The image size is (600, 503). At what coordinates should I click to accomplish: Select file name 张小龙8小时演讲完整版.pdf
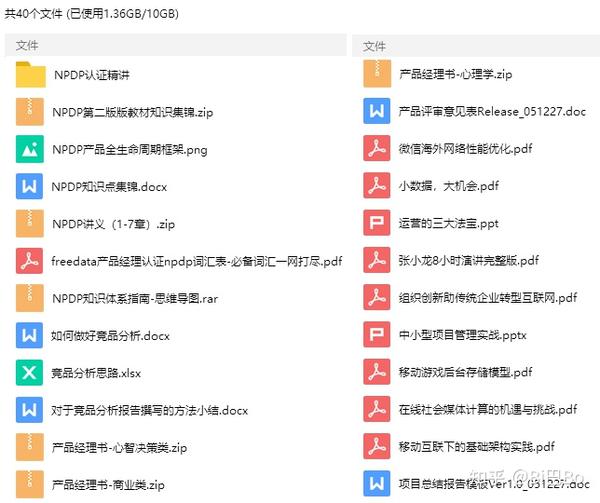[468, 260]
